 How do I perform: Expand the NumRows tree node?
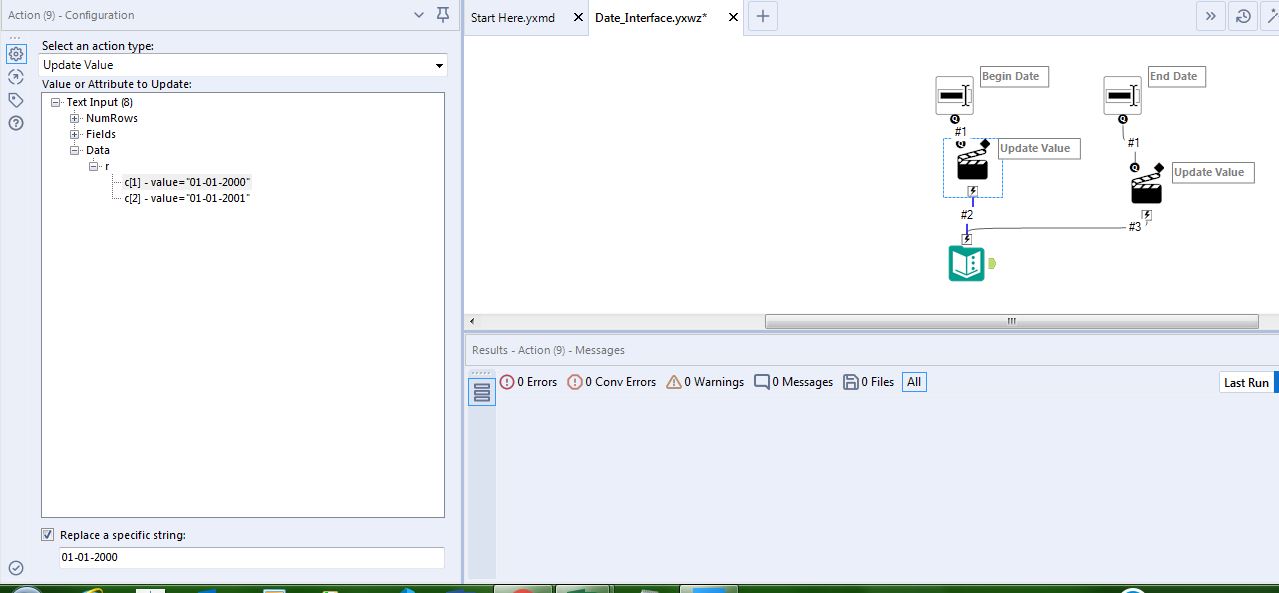[x=74, y=117]
